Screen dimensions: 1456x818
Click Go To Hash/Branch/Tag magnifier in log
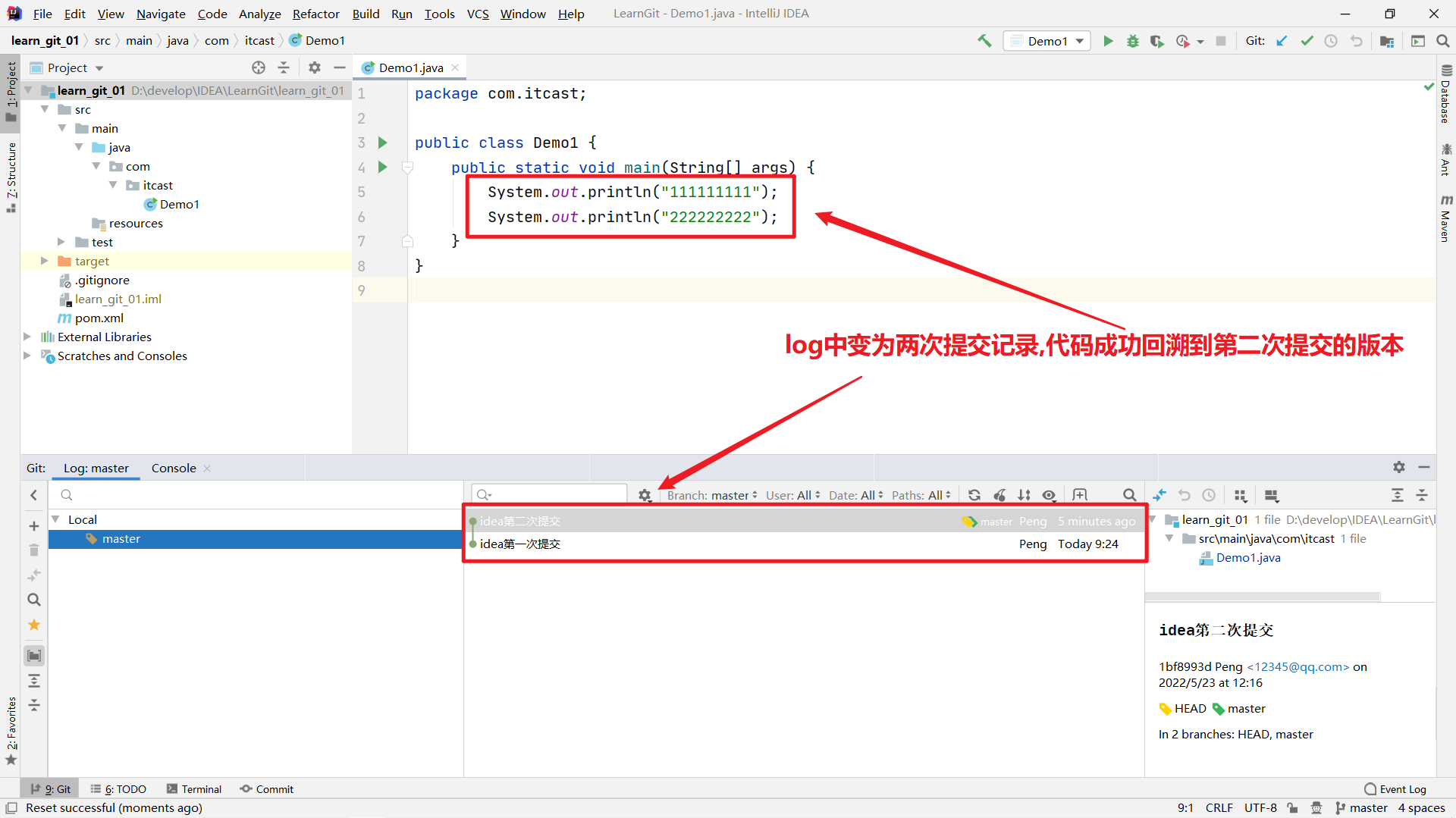[1129, 495]
